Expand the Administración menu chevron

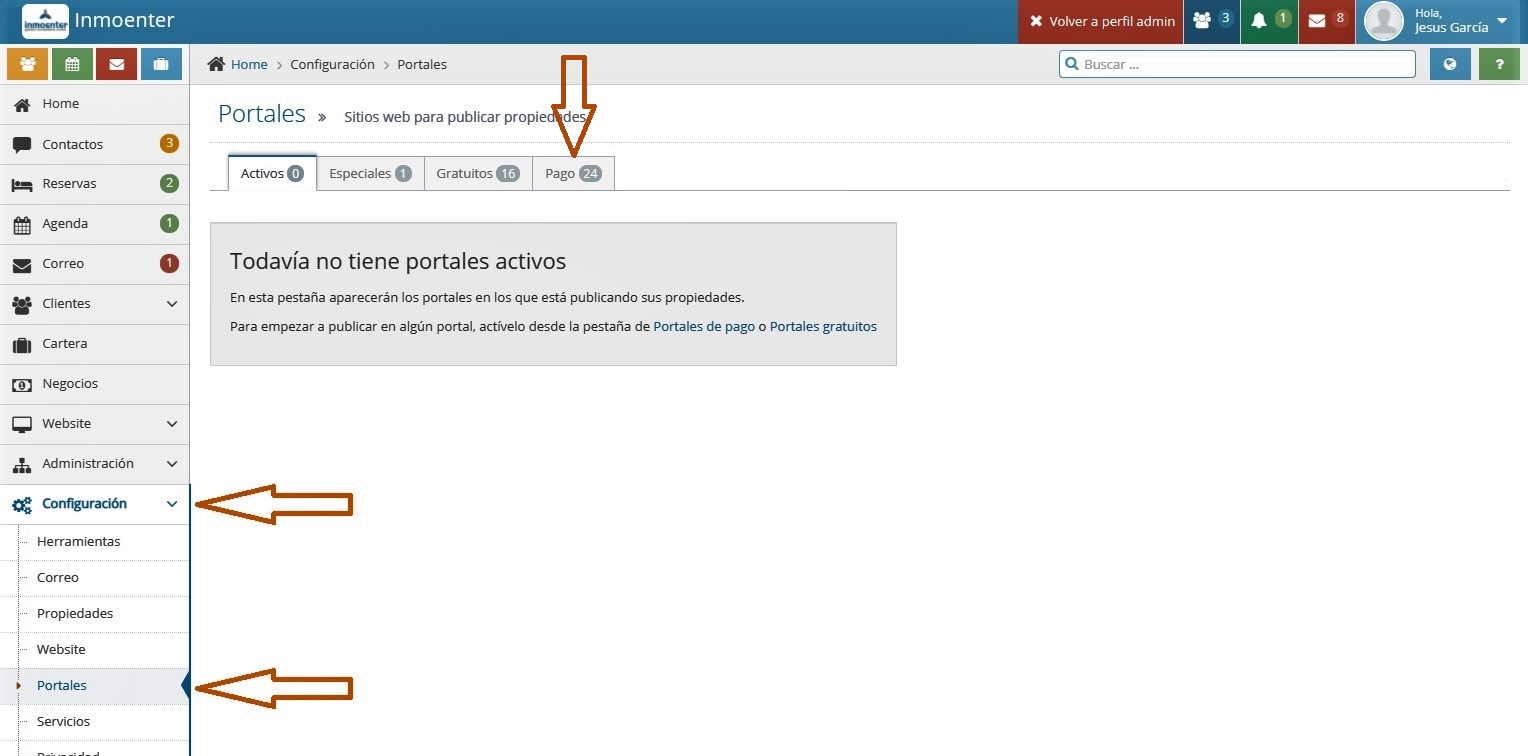(x=171, y=464)
